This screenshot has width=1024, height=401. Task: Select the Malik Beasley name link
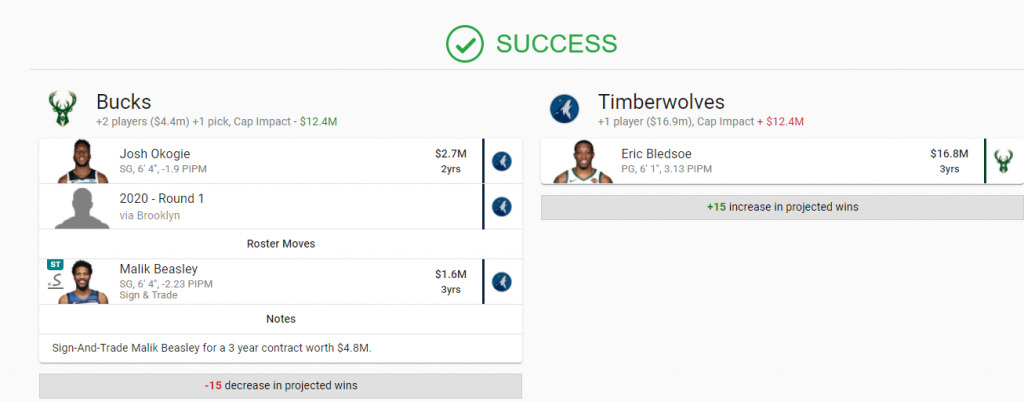click(159, 269)
